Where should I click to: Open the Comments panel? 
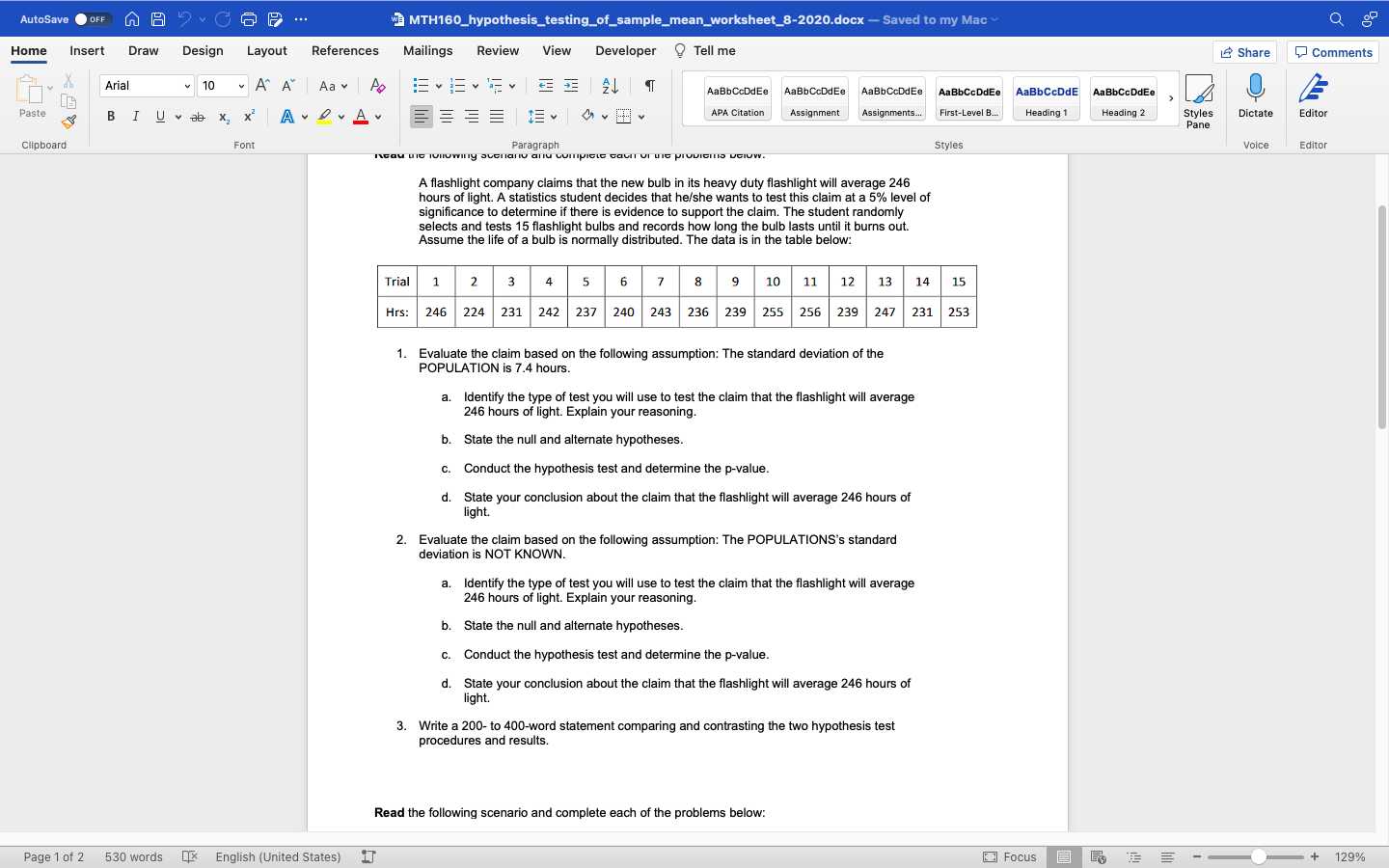coord(1332,52)
